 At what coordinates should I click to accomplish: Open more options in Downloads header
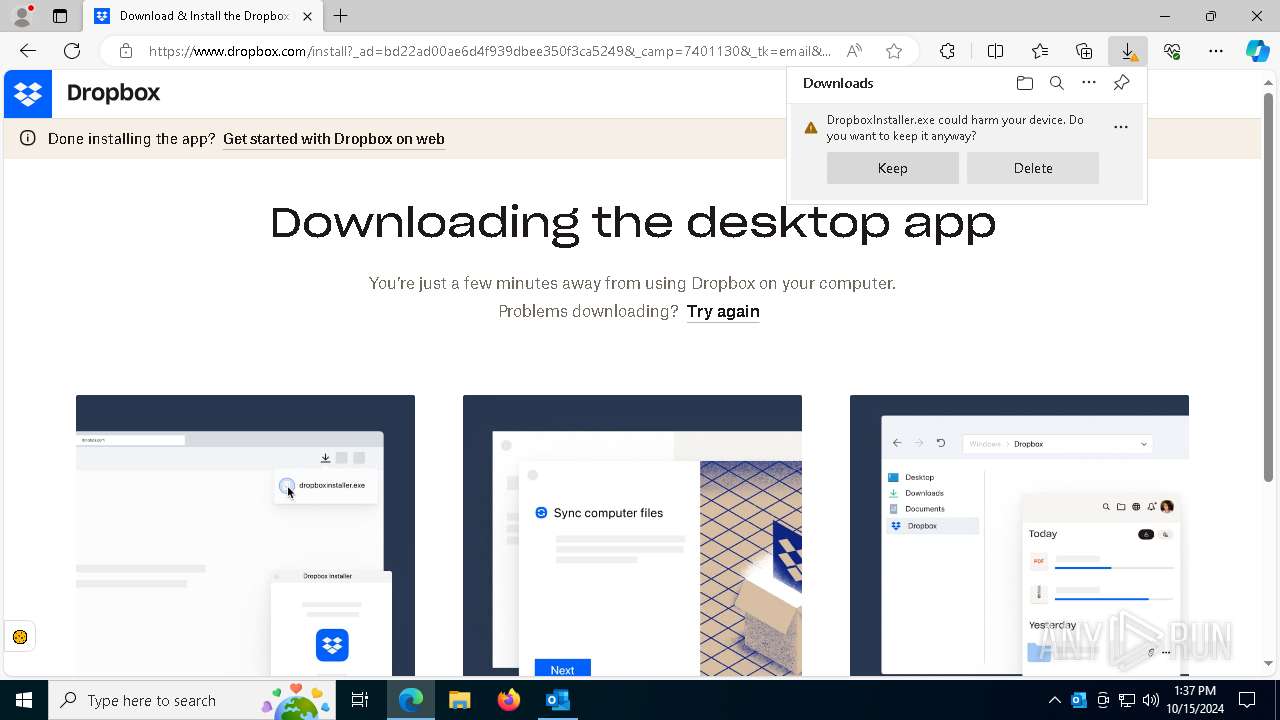coord(1089,83)
